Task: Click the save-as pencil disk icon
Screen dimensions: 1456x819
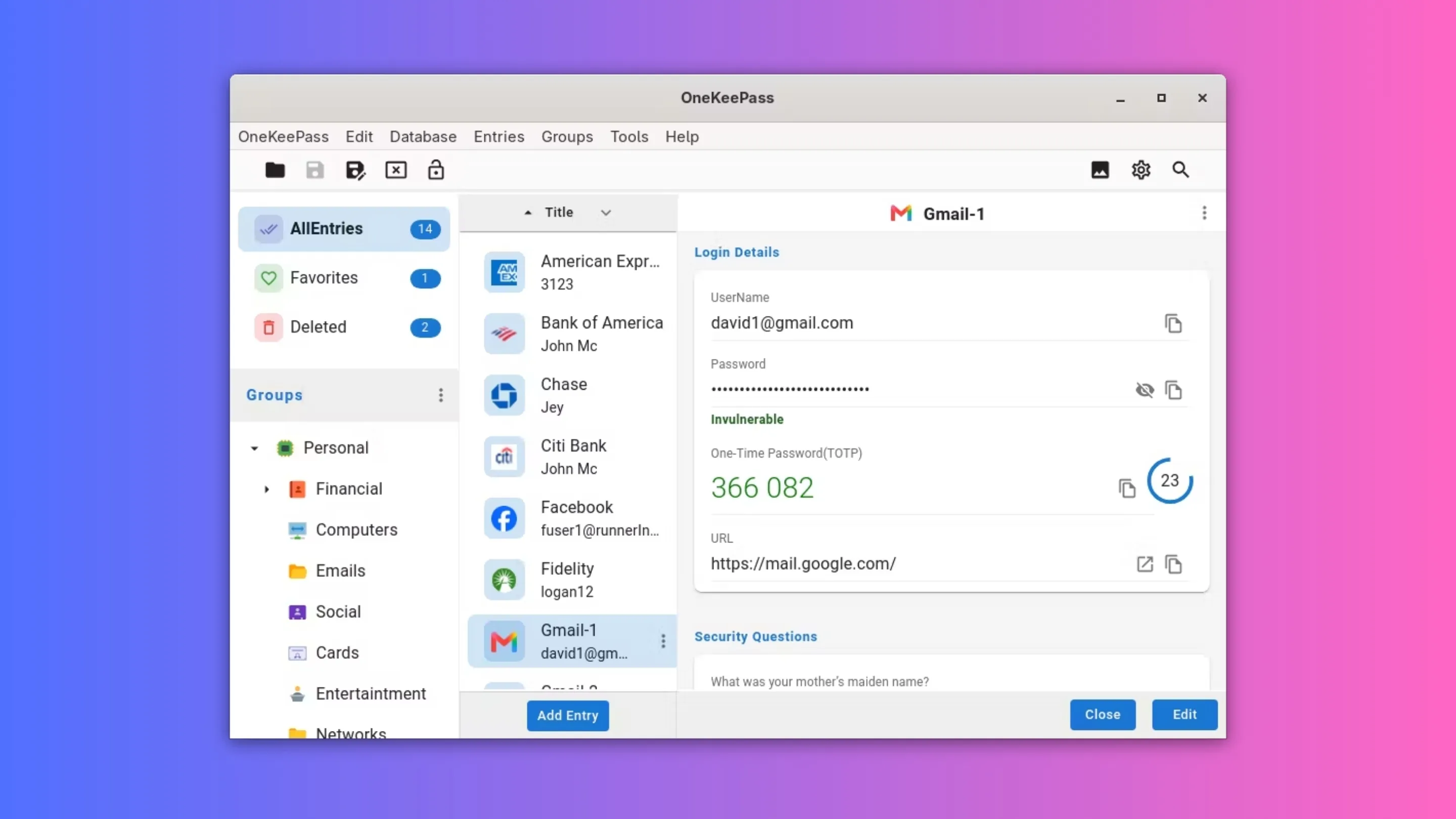Action: [355, 170]
